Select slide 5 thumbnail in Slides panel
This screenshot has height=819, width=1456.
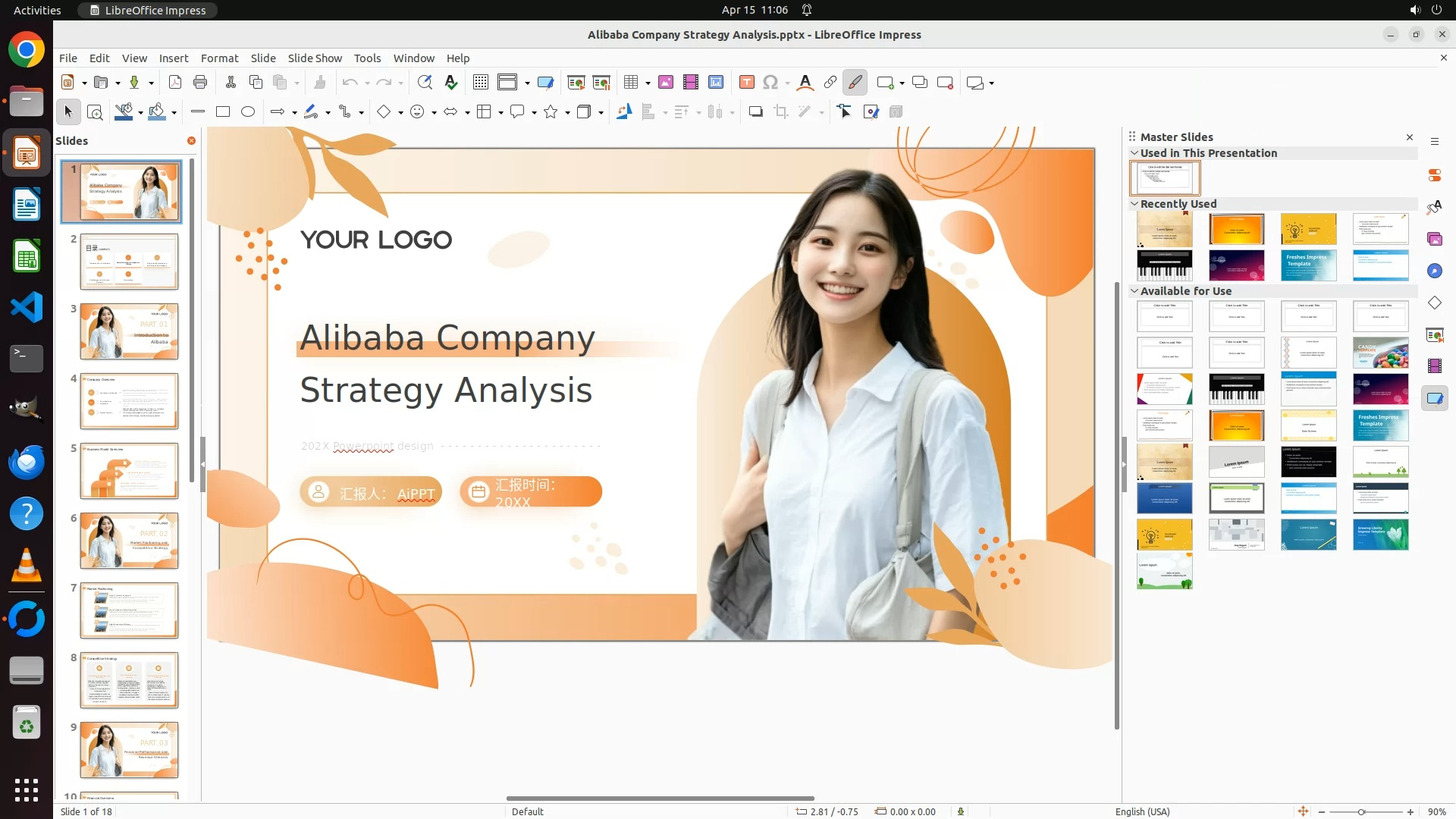[129, 471]
